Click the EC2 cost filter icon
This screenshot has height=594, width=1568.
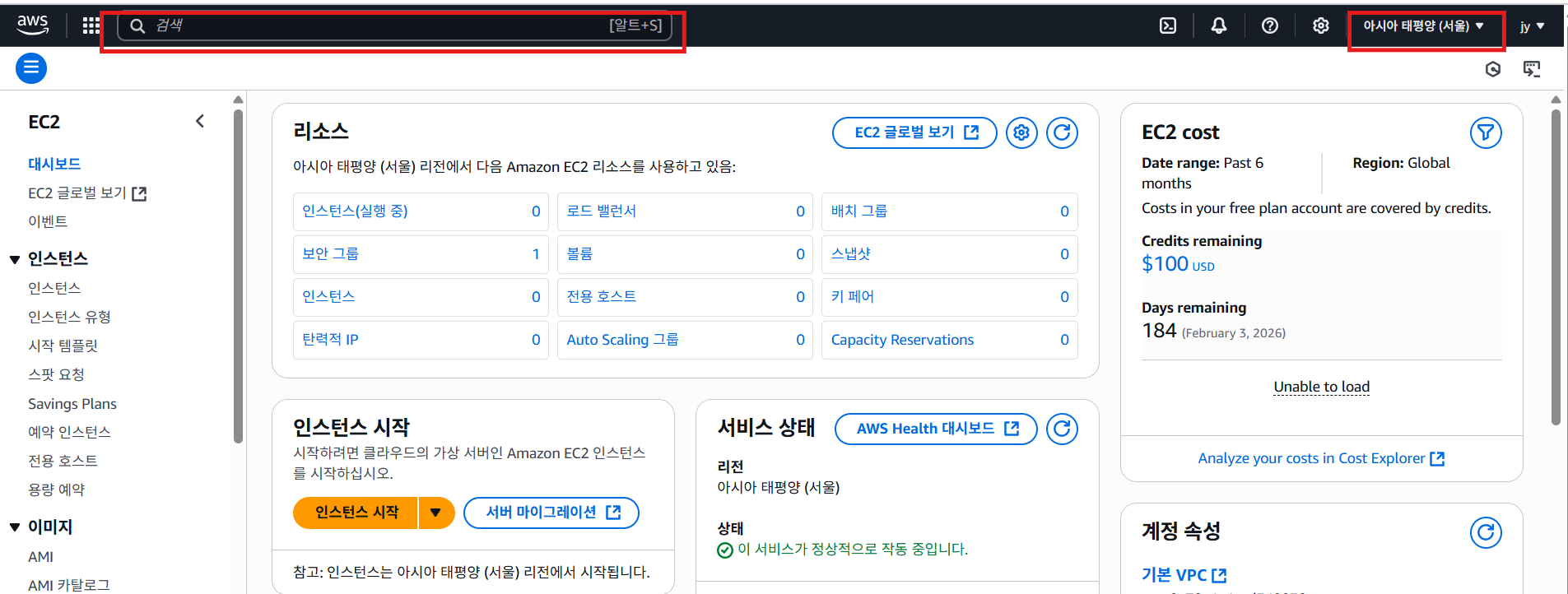tap(1486, 132)
